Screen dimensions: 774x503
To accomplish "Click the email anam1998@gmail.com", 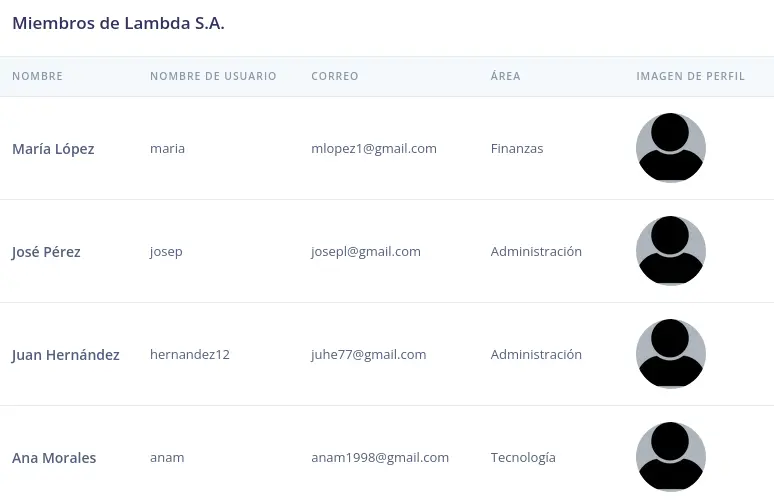I will [380, 458].
